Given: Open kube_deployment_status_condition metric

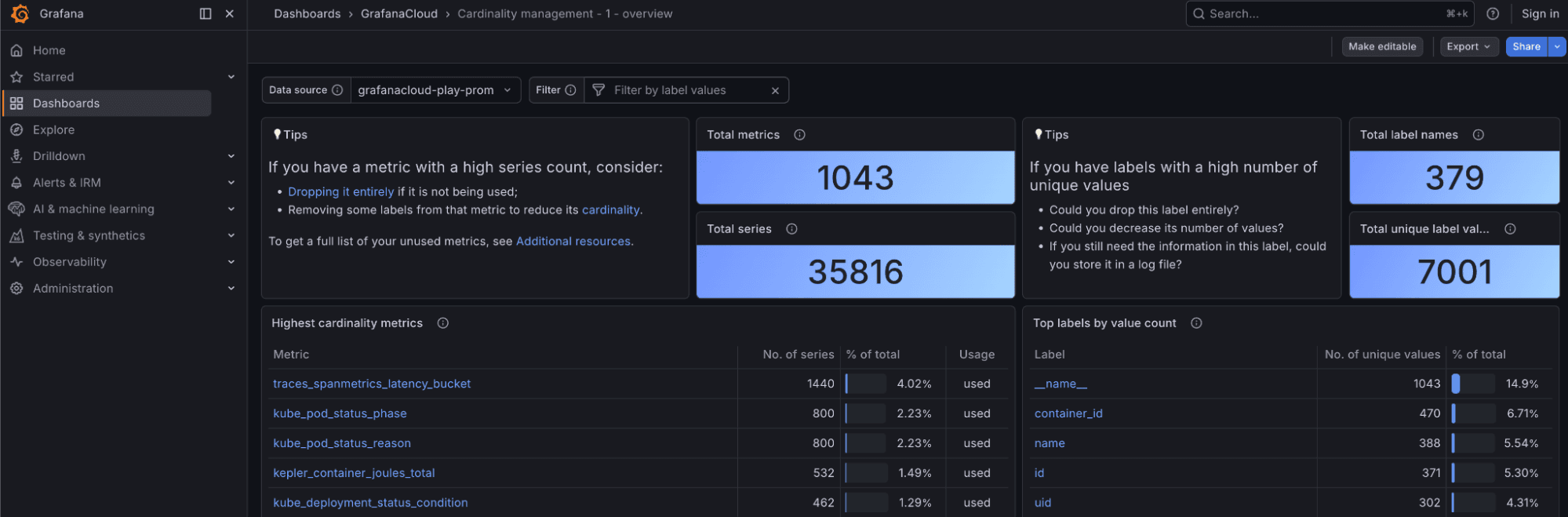Looking at the screenshot, I should [x=370, y=503].
